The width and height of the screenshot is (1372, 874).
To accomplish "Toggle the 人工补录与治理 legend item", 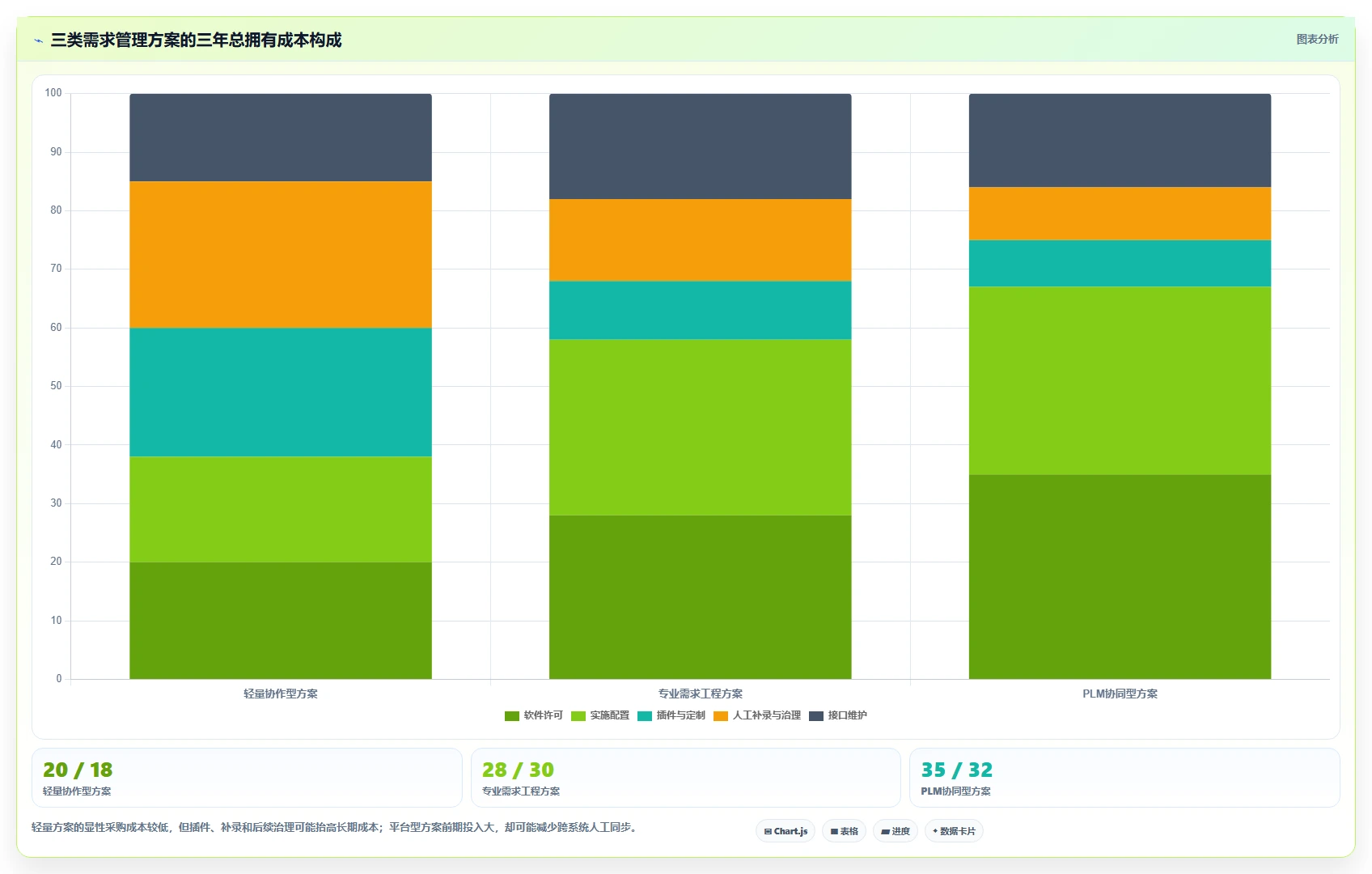I will [757, 715].
